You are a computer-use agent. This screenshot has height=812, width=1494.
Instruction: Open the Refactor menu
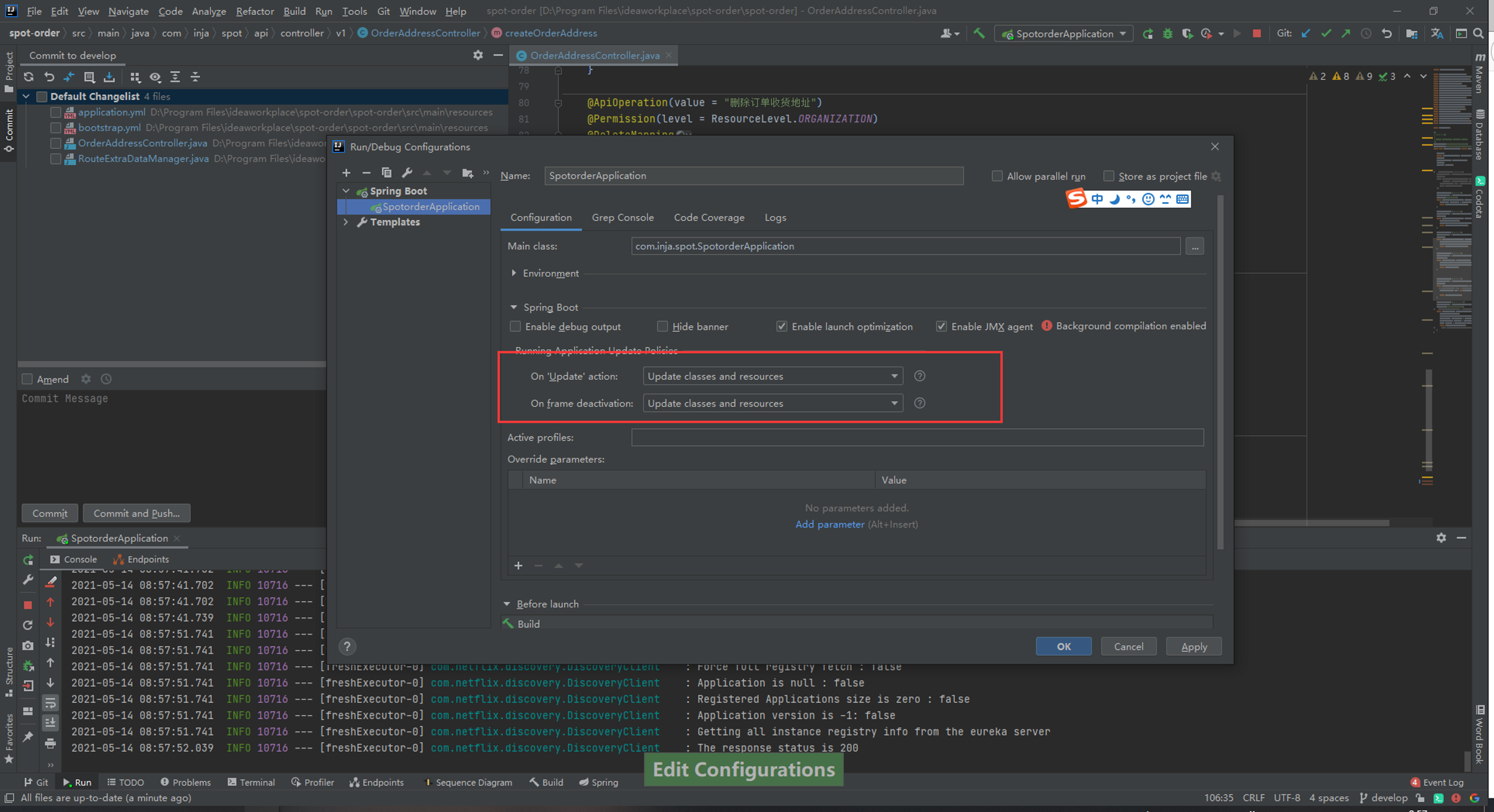(x=255, y=11)
